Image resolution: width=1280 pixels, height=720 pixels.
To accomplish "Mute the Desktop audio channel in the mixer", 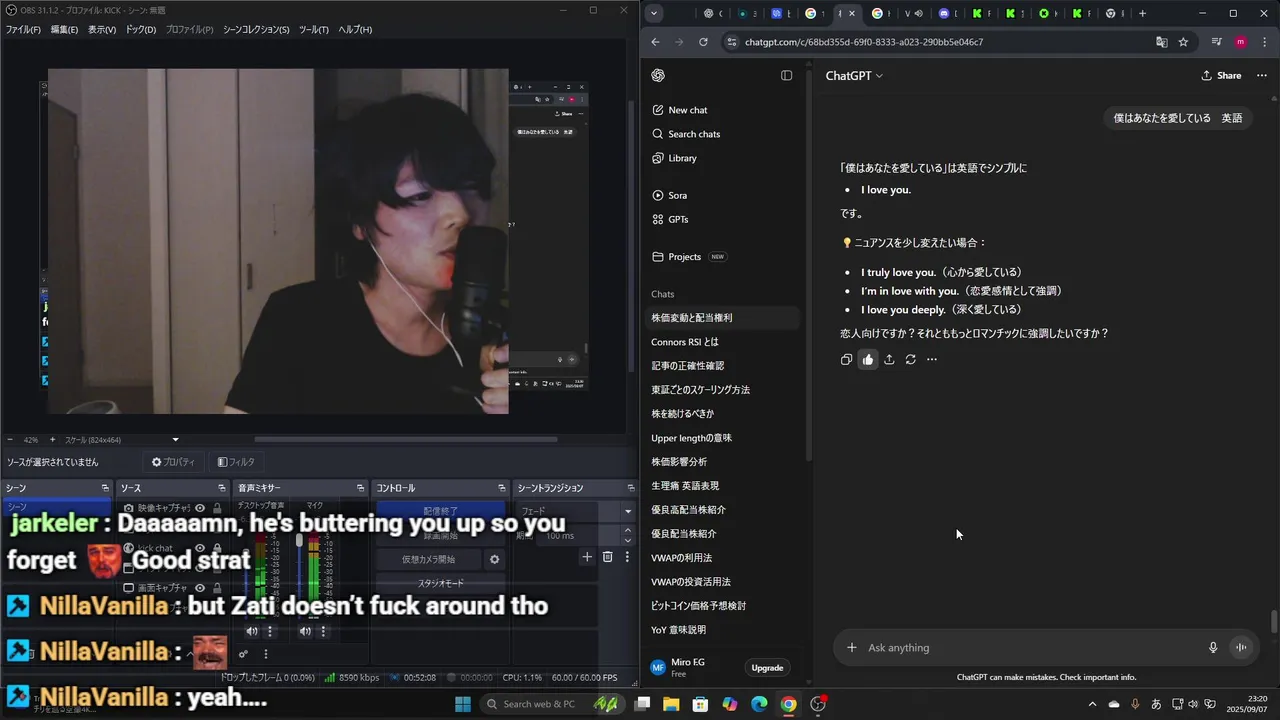I will pyautogui.click(x=252, y=632).
